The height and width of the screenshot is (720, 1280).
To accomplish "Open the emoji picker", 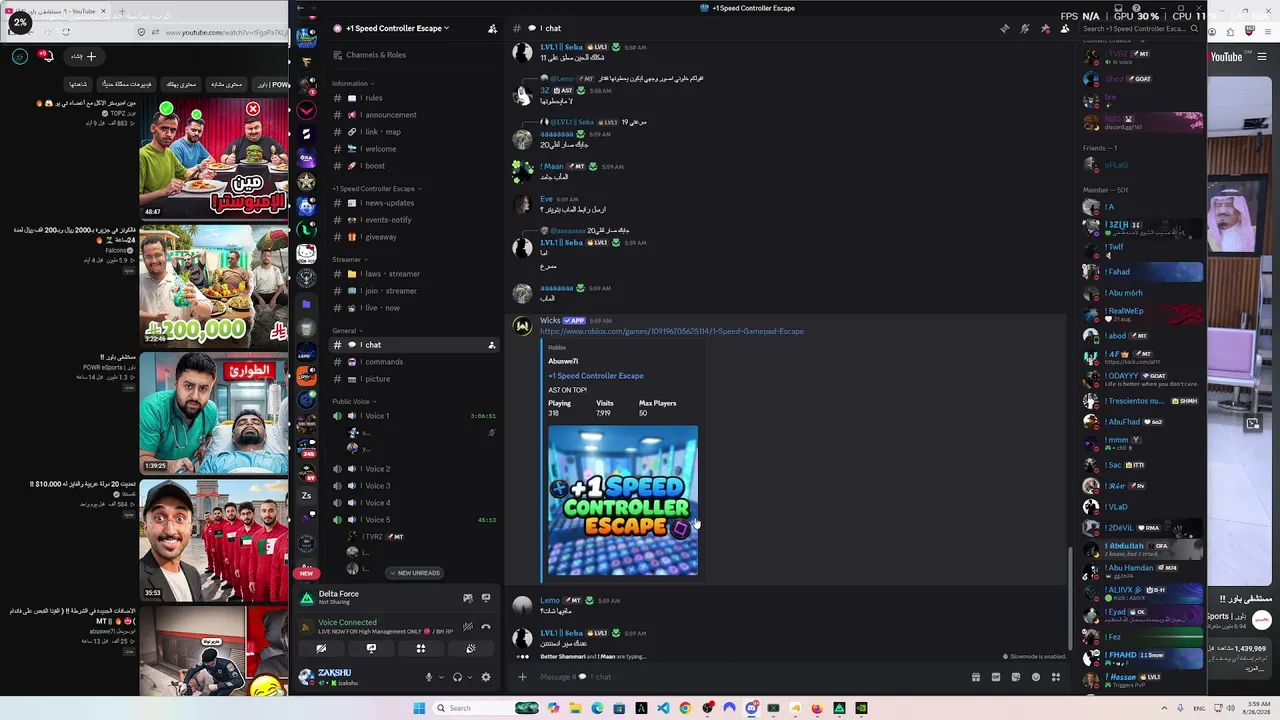I will (x=1036, y=677).
